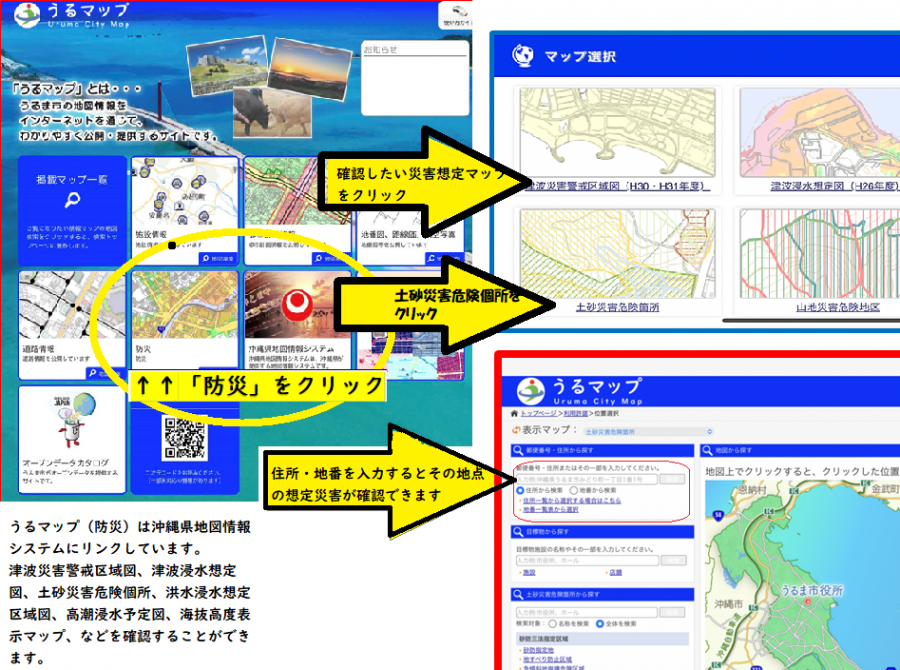Open the オープンデータカタログ tile
The height and width of the screenshot is (670, 900).
pyautogui.click(x=72, y=439)
